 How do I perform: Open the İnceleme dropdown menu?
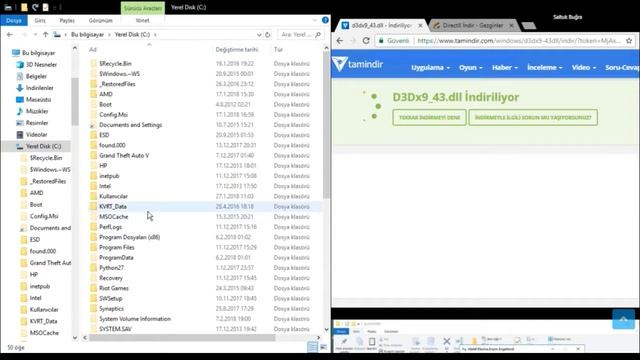[544, 68]
